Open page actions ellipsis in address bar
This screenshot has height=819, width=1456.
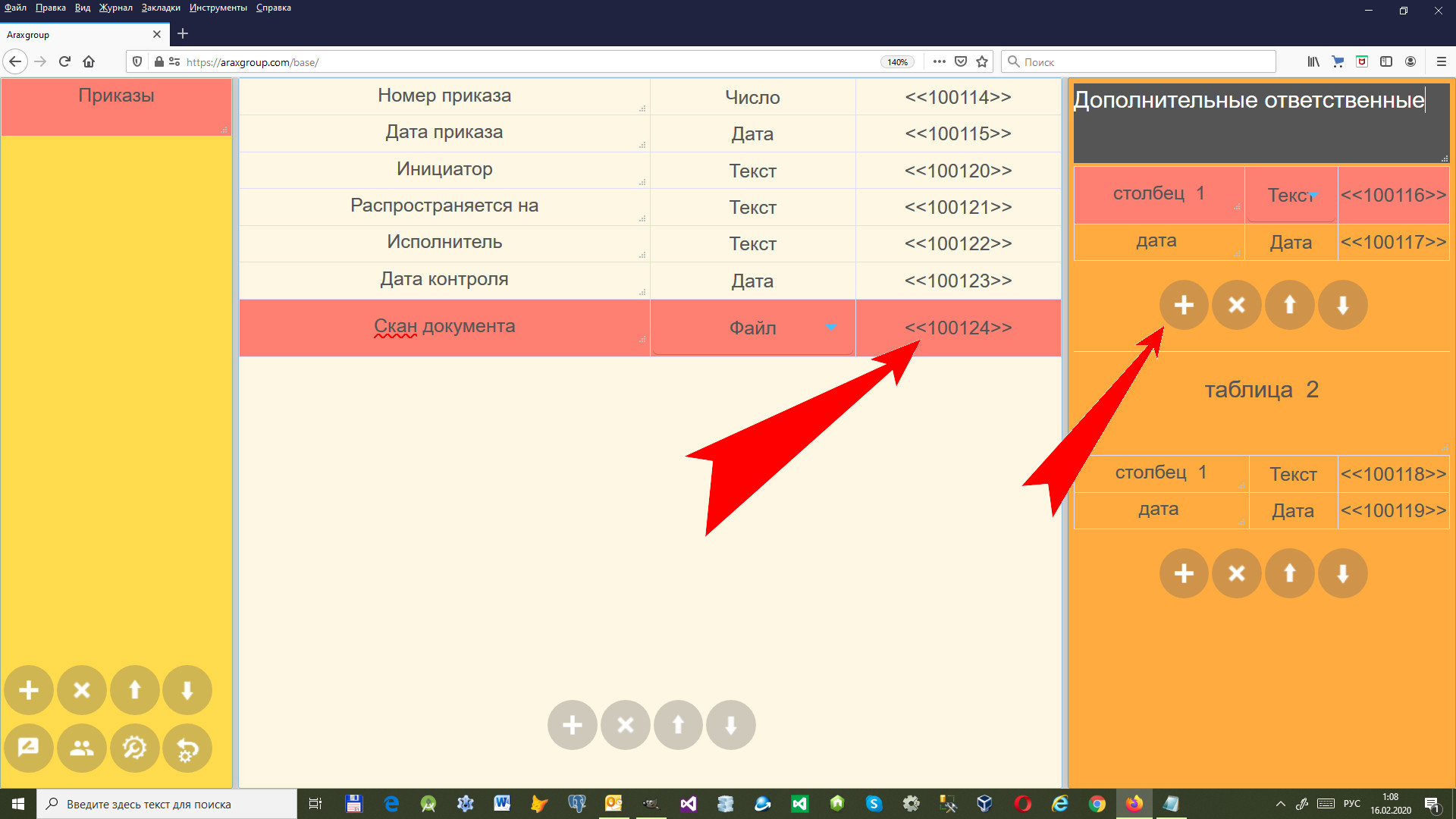pos(939,61)
